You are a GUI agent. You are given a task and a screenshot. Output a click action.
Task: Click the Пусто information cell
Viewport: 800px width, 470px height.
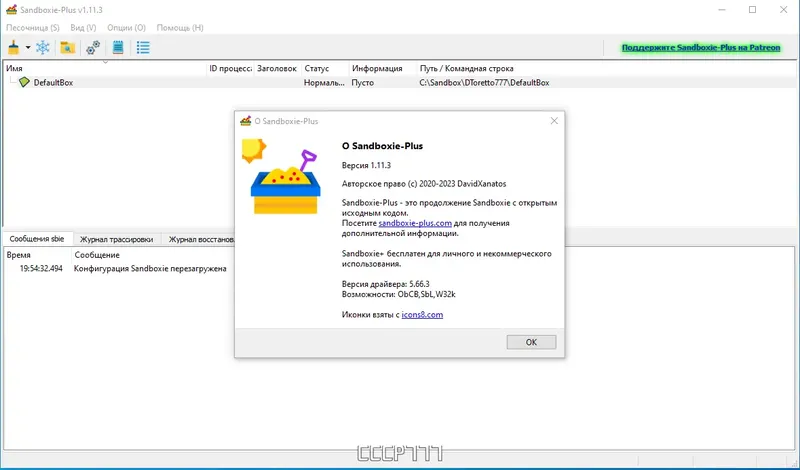point(362,82)
